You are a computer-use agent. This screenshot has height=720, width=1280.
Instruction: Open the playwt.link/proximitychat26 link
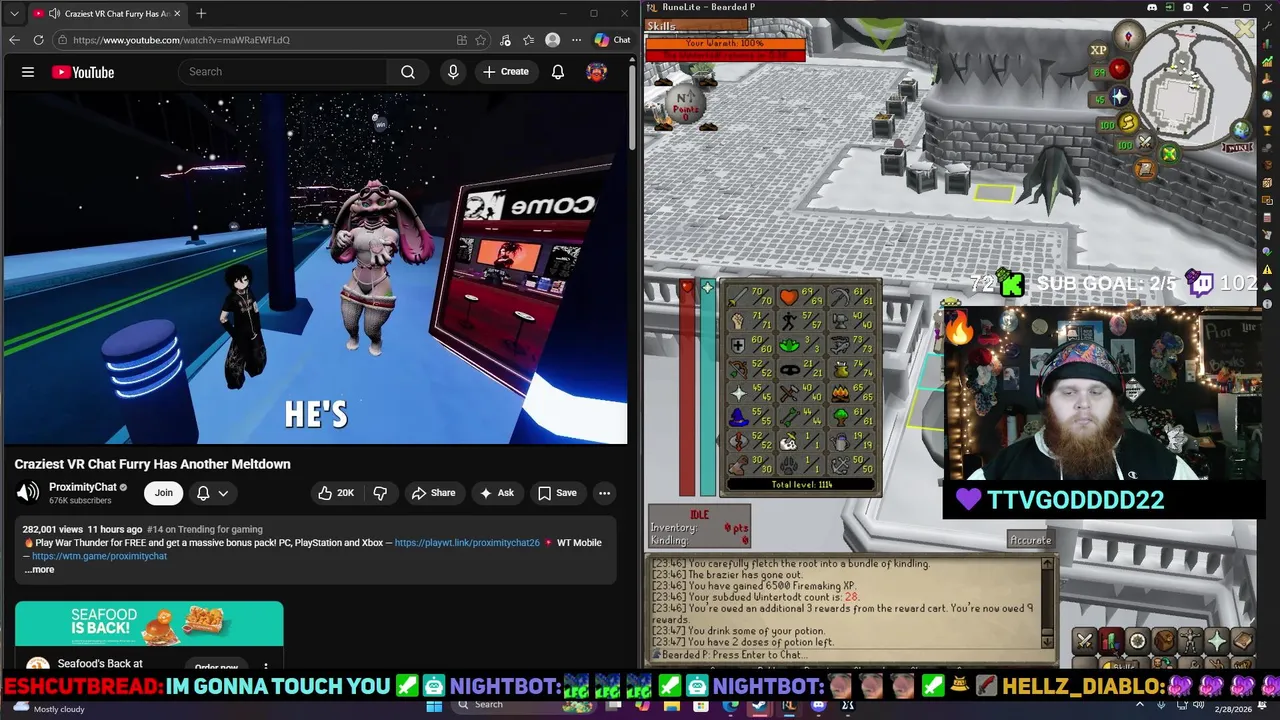[467, 543]
